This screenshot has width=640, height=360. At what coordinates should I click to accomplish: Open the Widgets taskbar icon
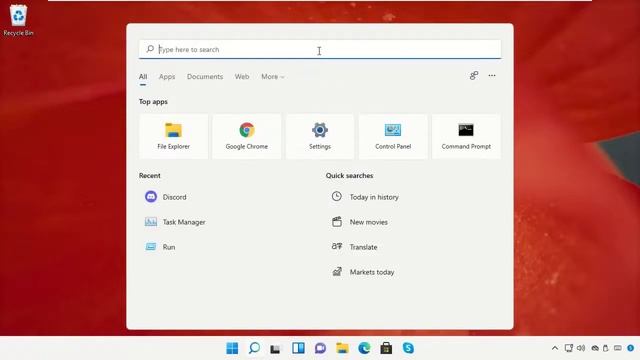point(298,348)
